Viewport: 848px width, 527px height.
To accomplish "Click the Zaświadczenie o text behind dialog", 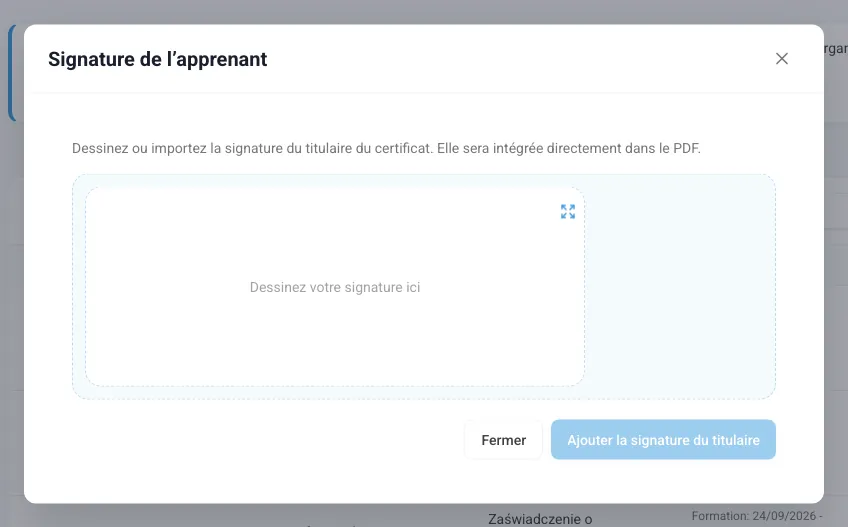I will click(x=540, y=519).
